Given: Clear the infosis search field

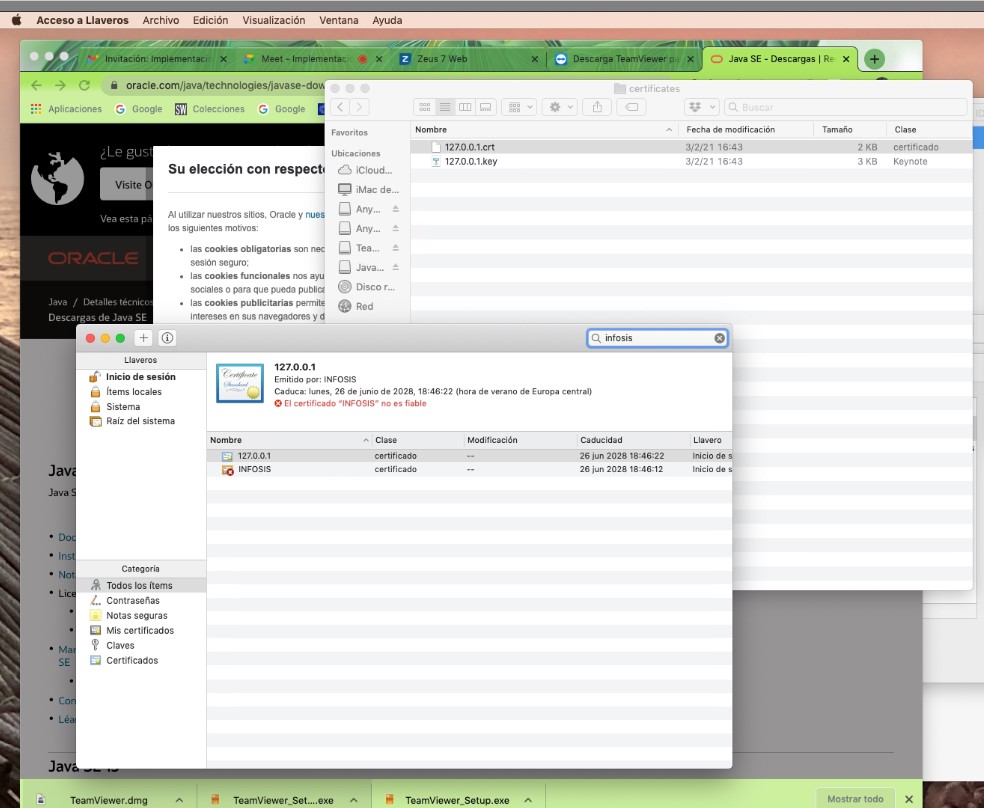Looking at the screenshot, I should pyautogui.click(x=719, y=338).
